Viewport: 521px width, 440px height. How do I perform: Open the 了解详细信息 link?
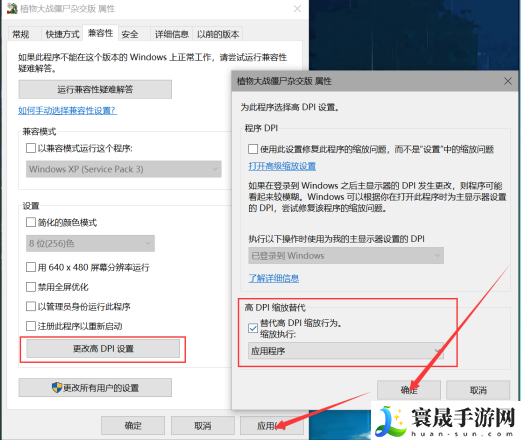(274, 278)
